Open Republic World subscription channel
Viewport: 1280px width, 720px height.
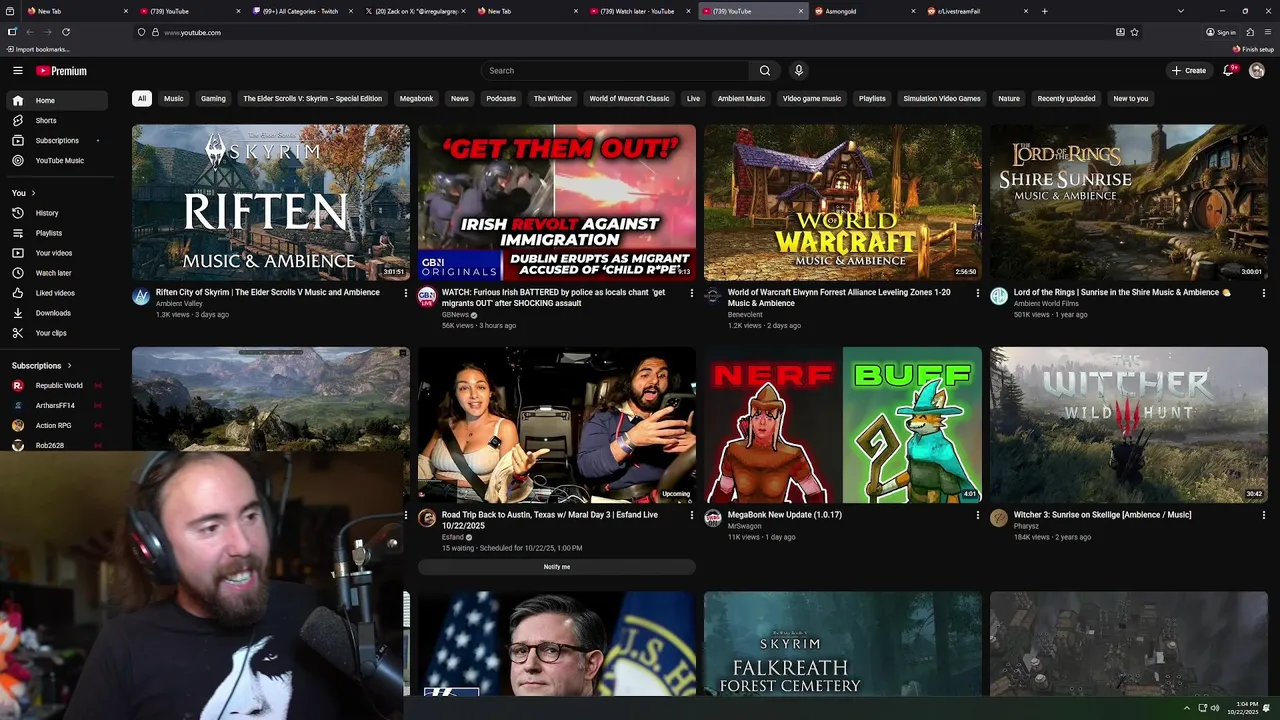[x=57, y=386]
